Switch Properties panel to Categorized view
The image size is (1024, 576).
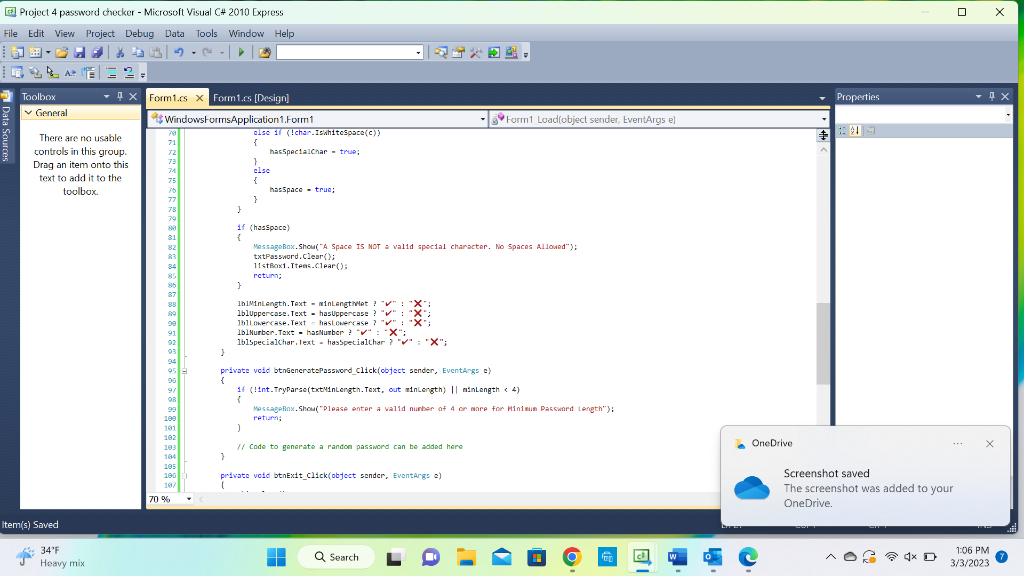point(841,130)
